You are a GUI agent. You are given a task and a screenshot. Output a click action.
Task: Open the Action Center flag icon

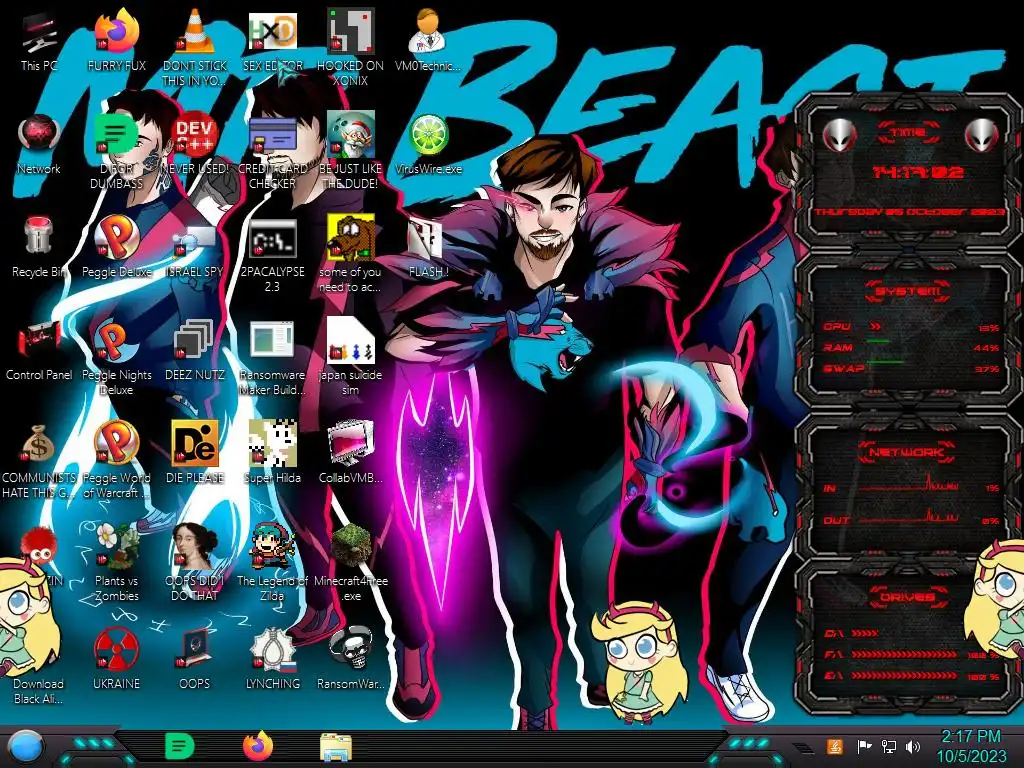864,746
